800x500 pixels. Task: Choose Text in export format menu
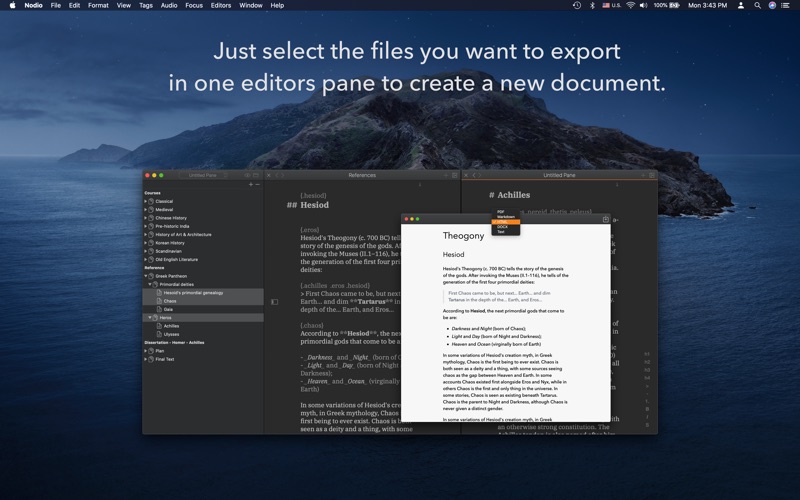pos(506,232)
